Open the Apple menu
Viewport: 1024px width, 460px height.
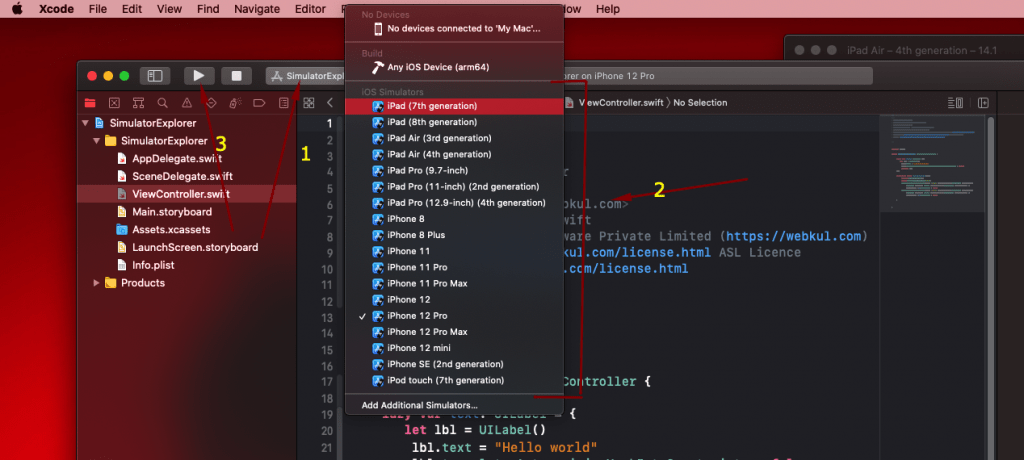coord(17,9)
